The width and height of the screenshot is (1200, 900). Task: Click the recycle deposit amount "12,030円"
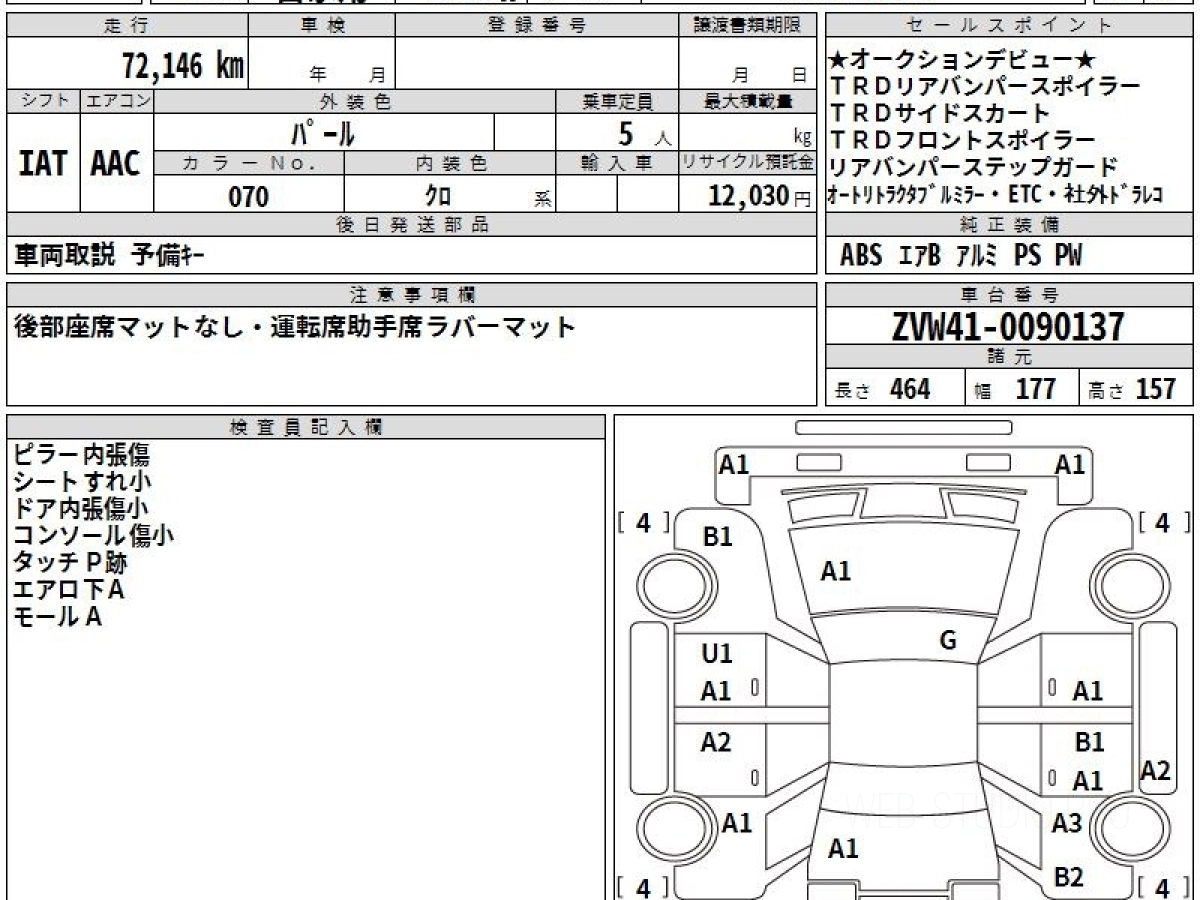pos(759,197)
